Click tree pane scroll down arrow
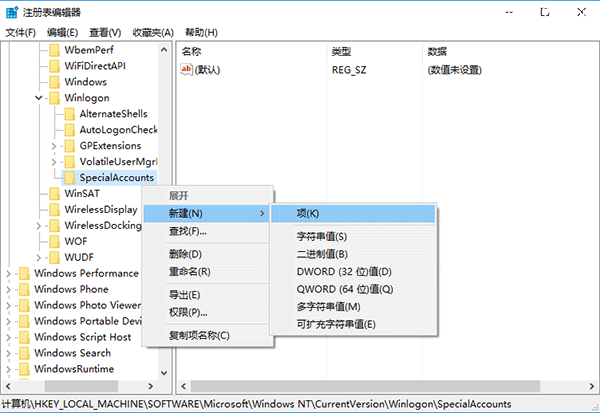600x413 pixels. [x=164, y=373]
